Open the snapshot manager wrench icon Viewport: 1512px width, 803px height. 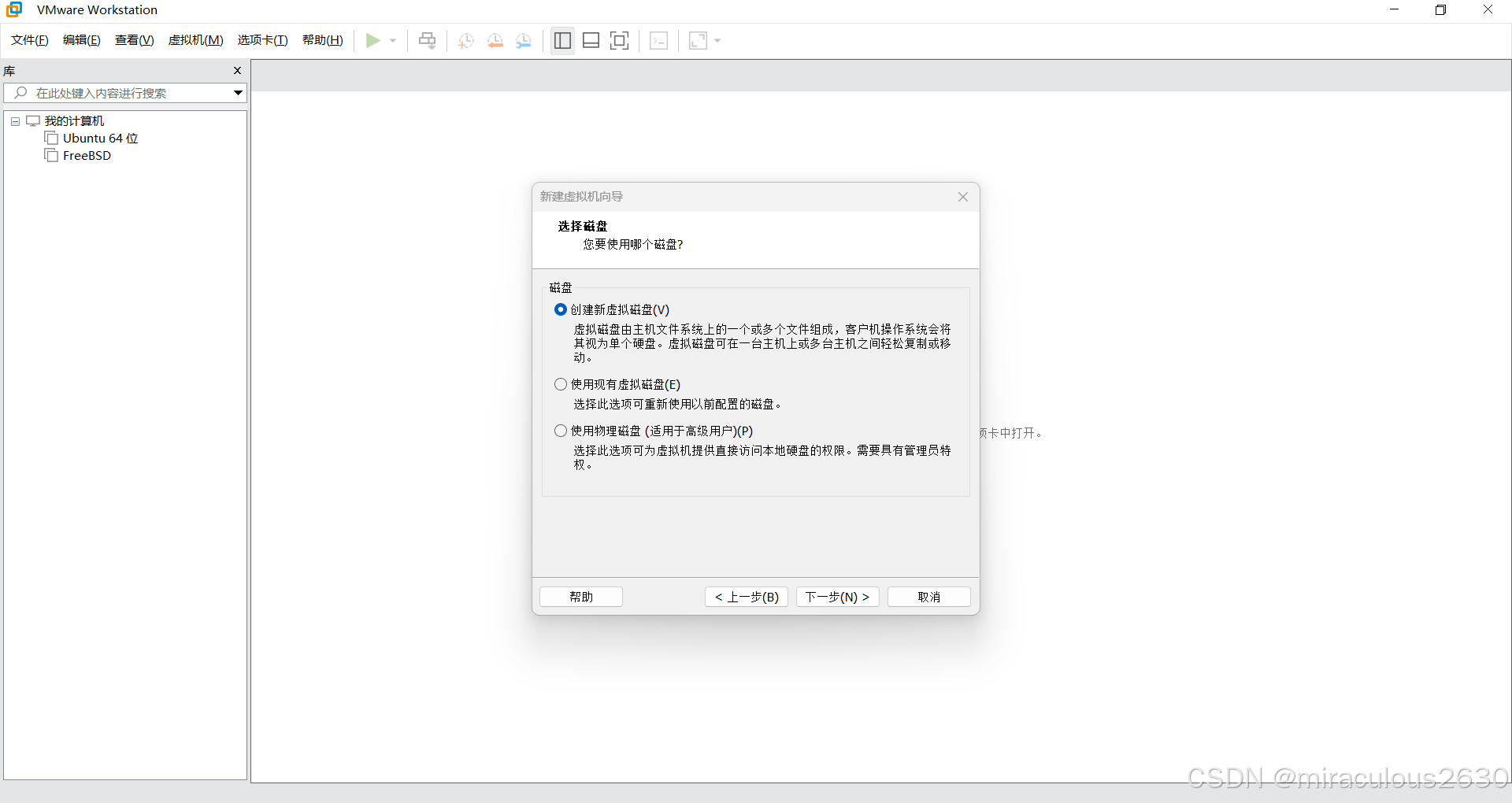tap(524, 41)
